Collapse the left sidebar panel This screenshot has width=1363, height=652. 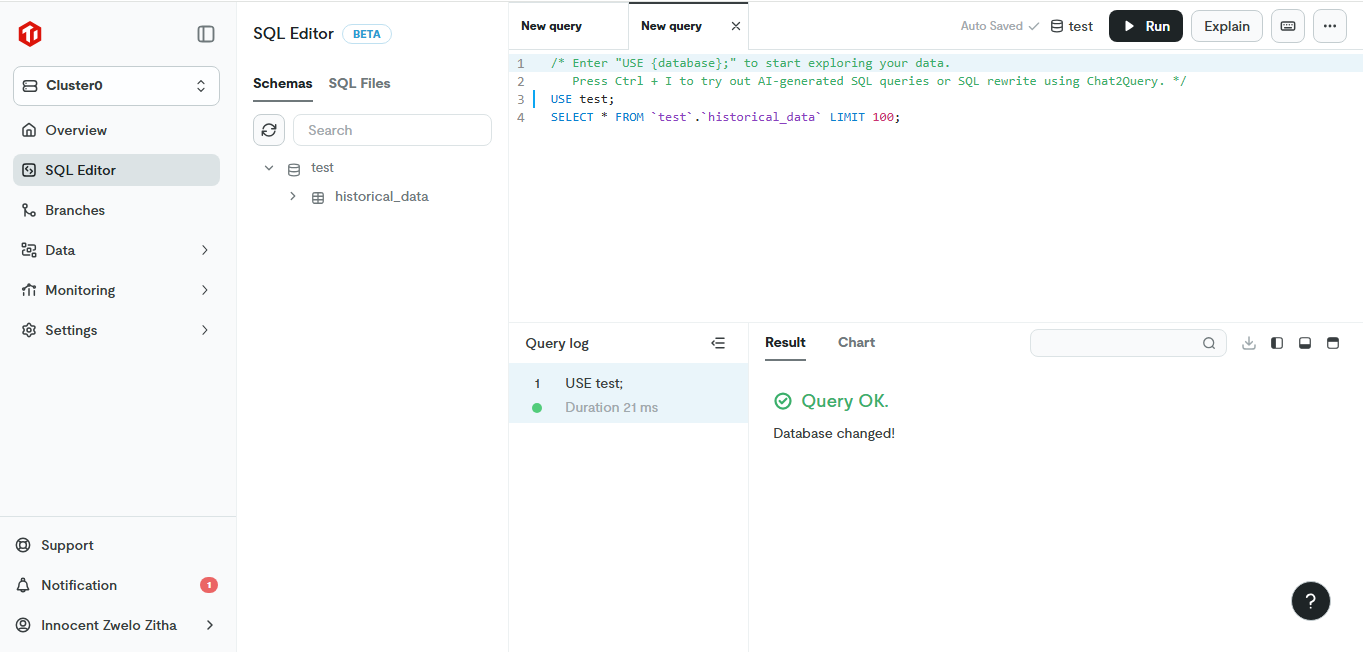[206, 34]
